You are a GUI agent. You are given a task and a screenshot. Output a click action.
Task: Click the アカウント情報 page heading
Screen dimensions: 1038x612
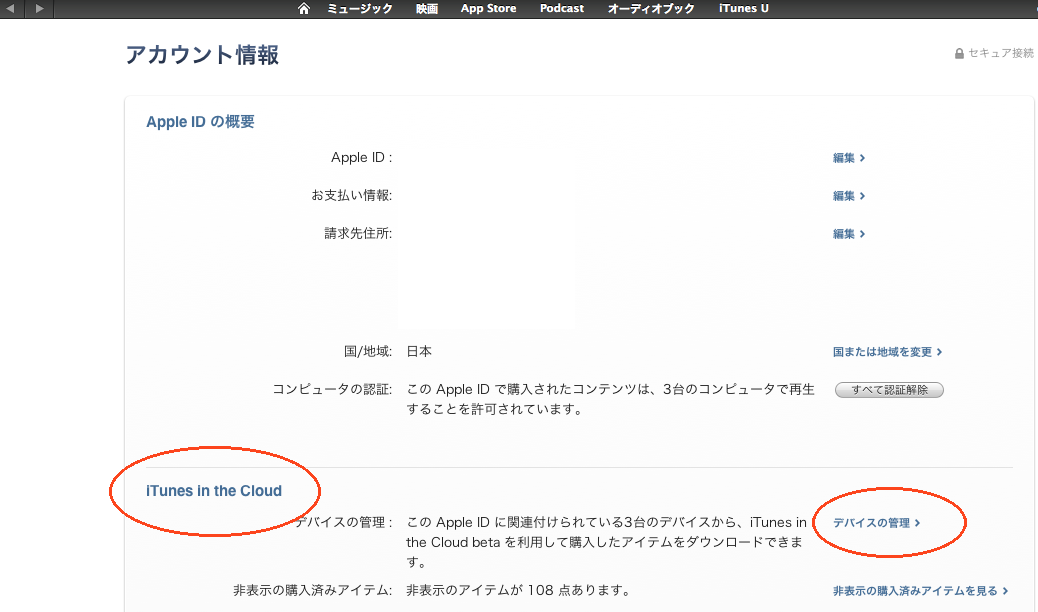point(202,55)
